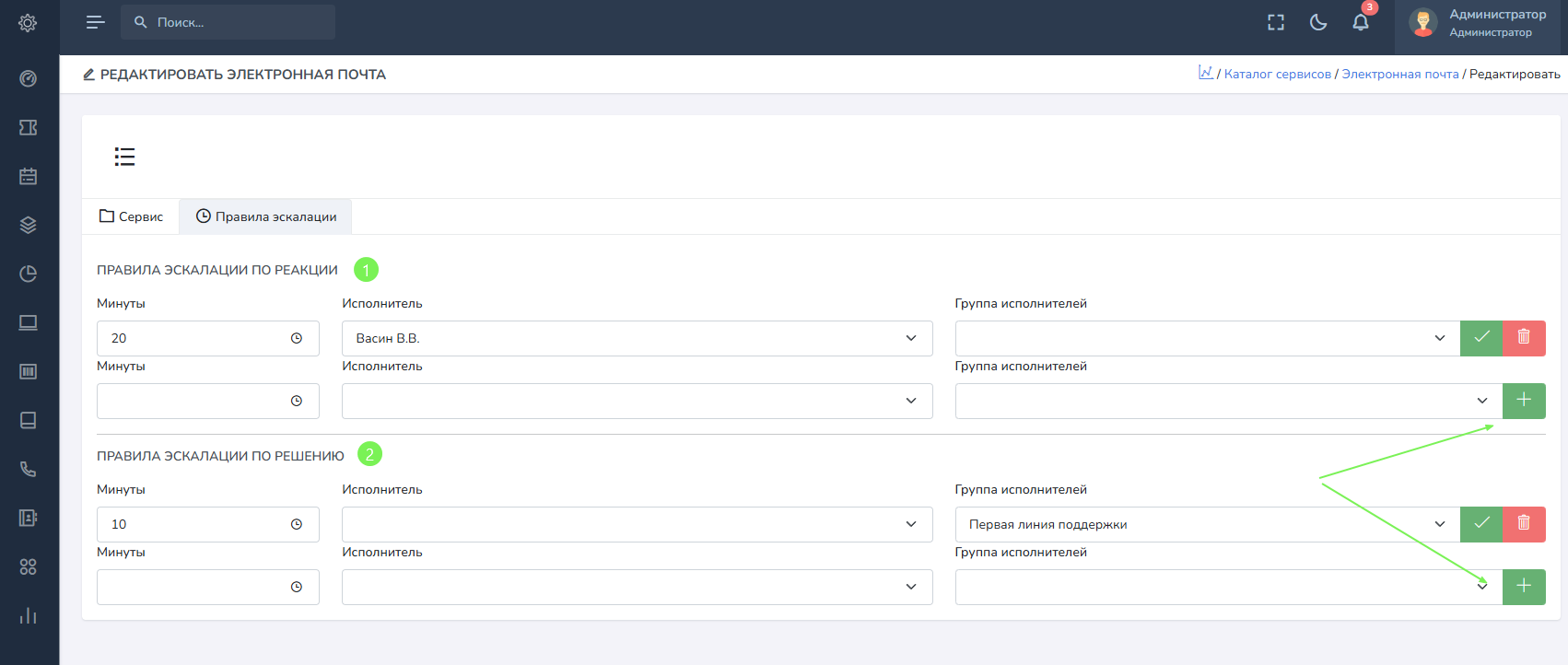Image resolution: width=1568 pixels, height=665 pixels.
Task: Open the phone icon in sidebar
Action: click(28, 469)
